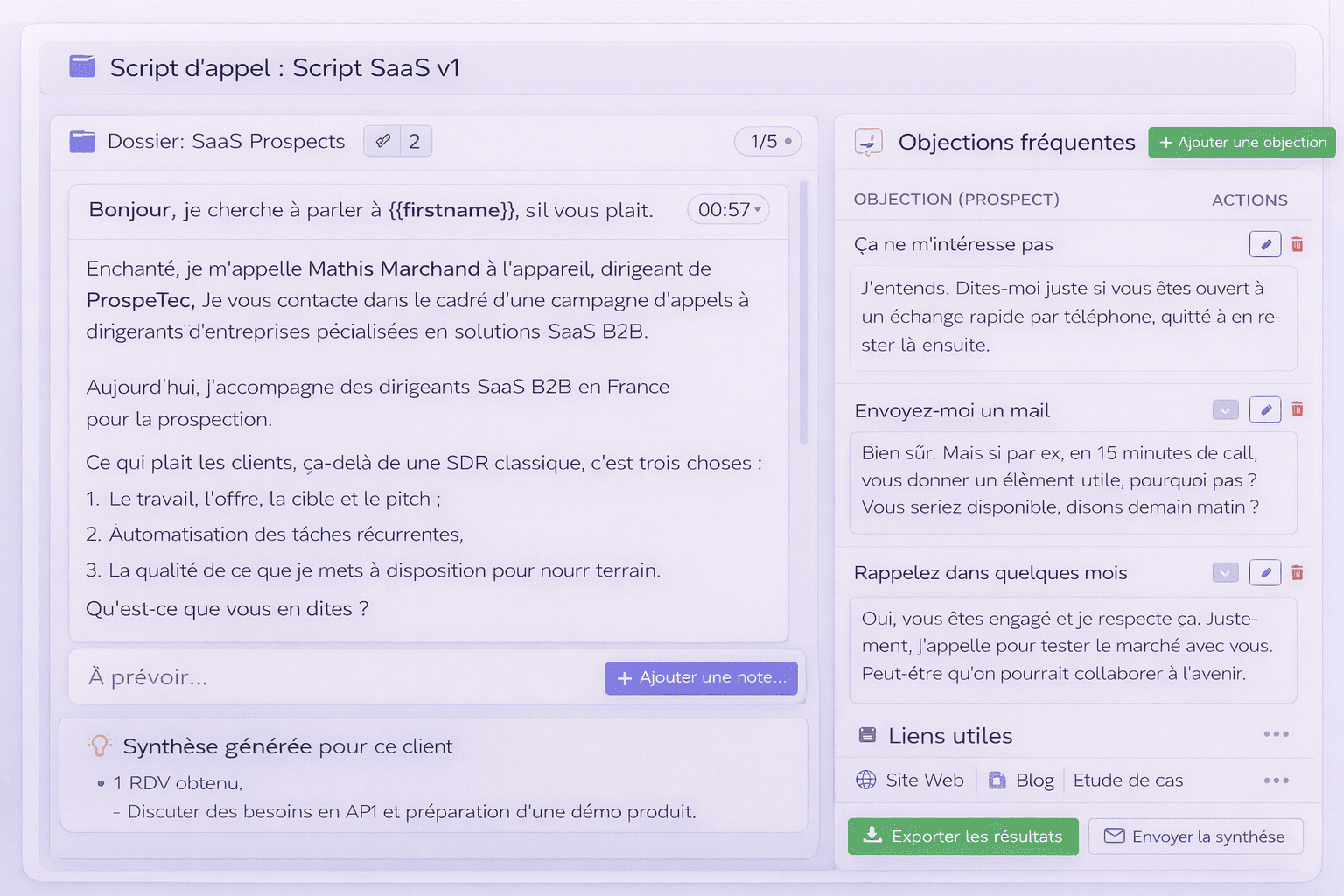
Task: Delete the Envoyez-moi un mail objection
Action: pyautogui.click(x=1298, y=409)
